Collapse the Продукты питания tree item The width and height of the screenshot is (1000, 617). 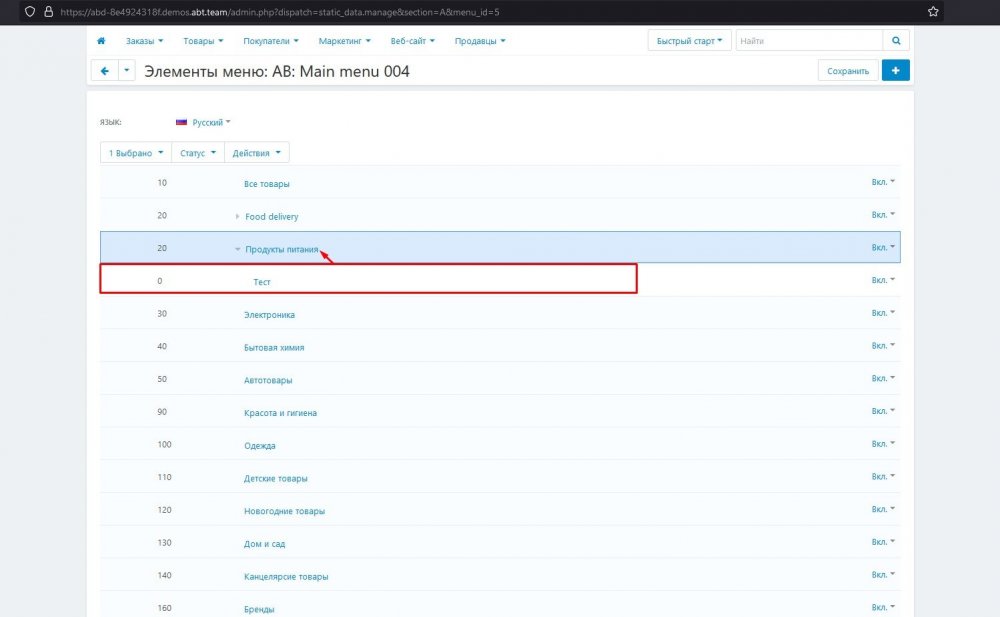[x=238, y=249]
